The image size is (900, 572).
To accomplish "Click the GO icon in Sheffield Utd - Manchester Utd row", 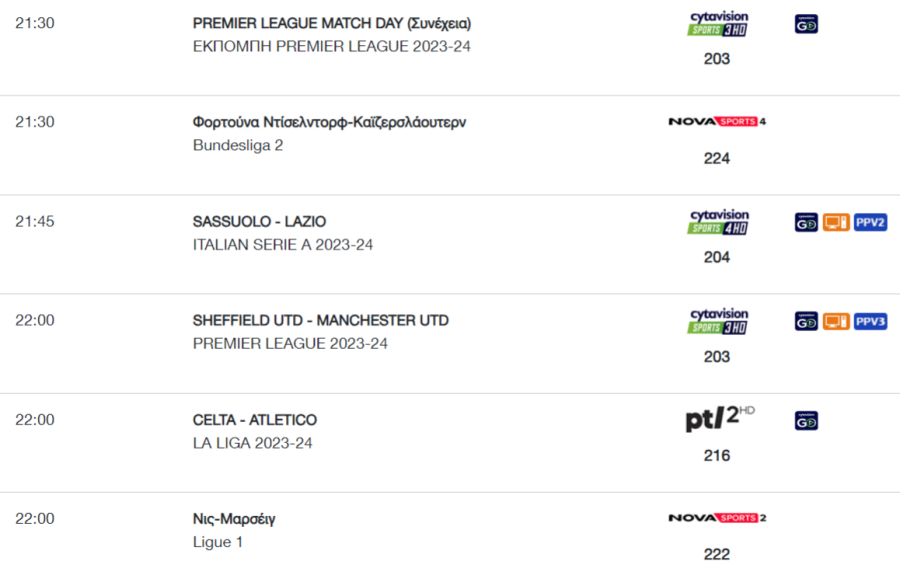I will click(806, 321).
